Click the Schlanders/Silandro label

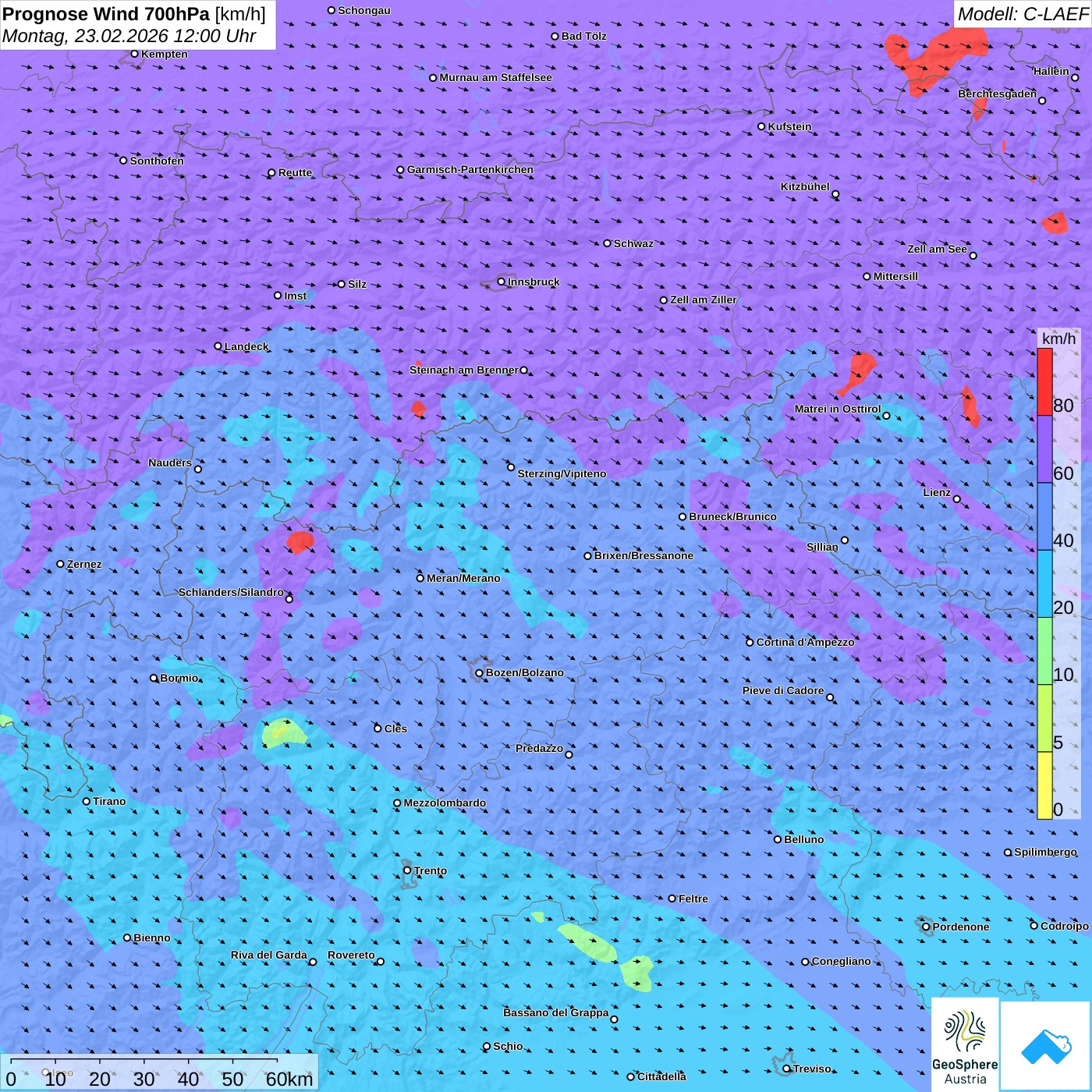pyautogui.click(x=231, y=592)
